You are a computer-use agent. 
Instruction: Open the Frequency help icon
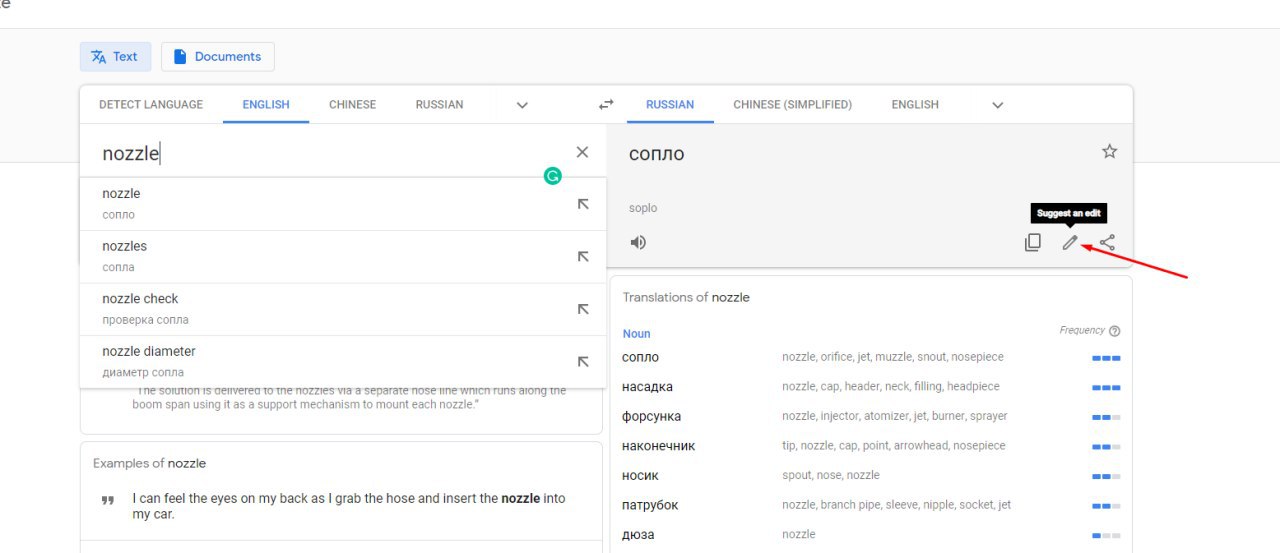point(1115,331)
